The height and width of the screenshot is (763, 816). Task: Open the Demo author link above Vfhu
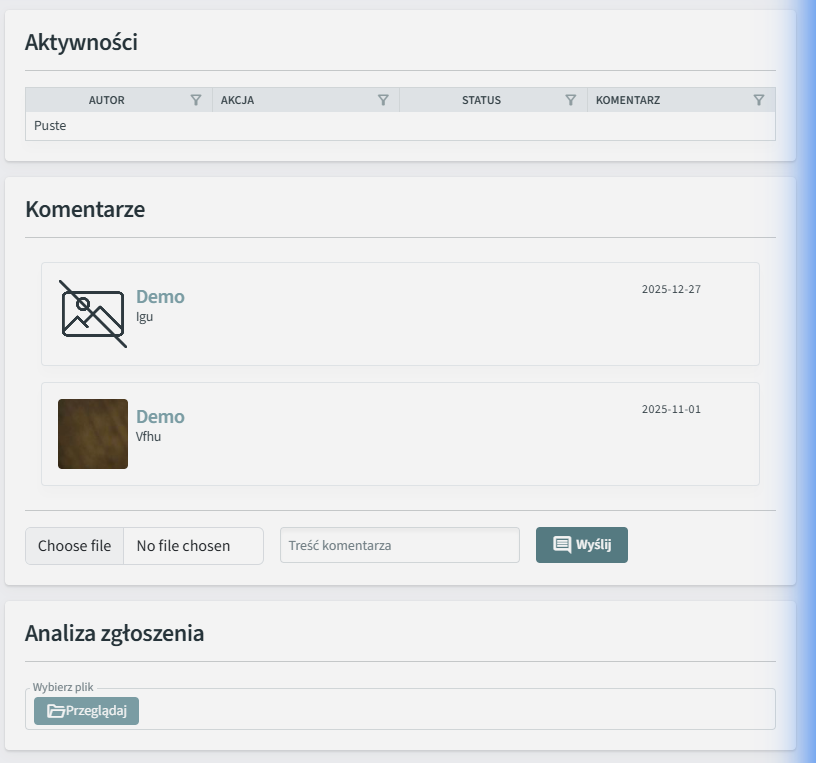tap(160, 417)
